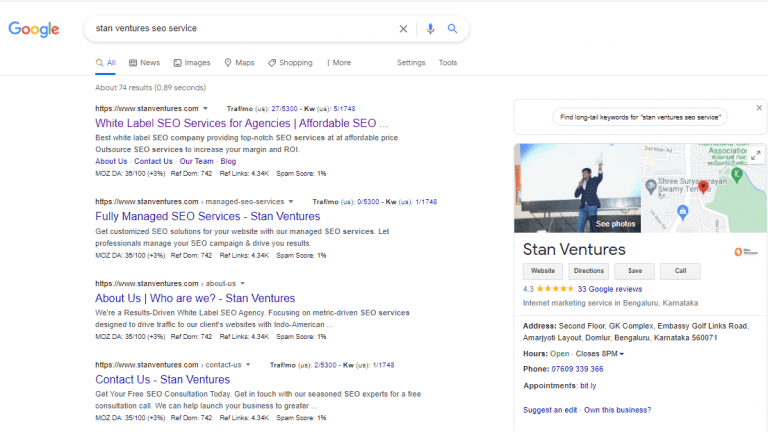
Task: Click keyword value 5/1748 in first result
Action: [344, 109]
